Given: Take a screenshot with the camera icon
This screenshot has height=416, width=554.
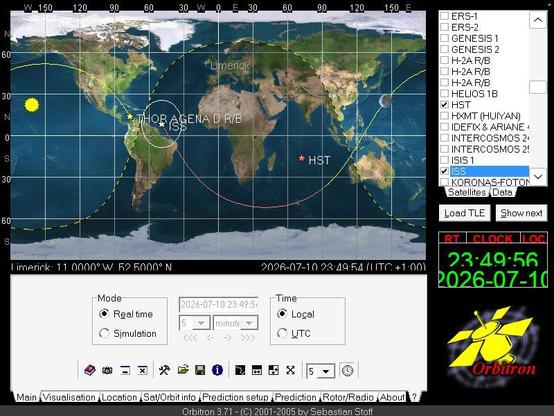Looking at the screenshot, I should (107, 370).
